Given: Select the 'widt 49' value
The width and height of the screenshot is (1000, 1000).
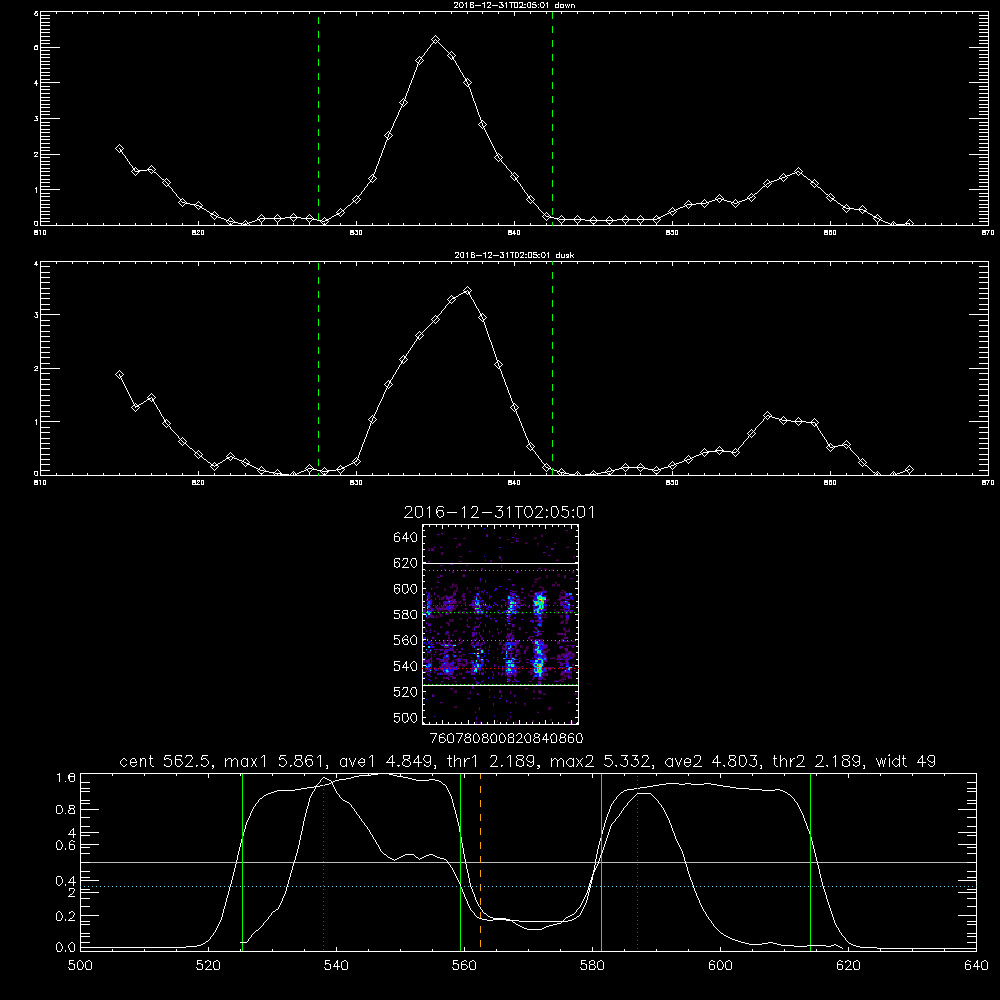Looking at the screenshot, I should click(906, 761).
